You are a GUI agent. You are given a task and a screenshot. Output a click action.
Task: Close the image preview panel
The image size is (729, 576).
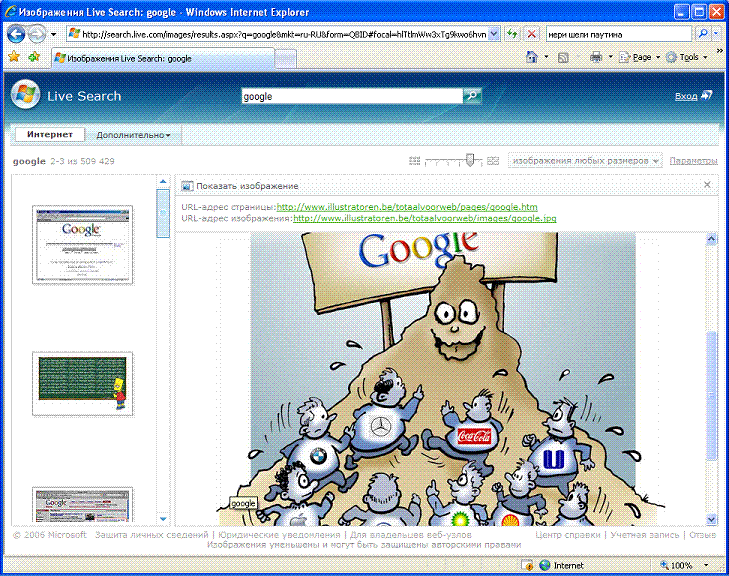pos(707,186)
